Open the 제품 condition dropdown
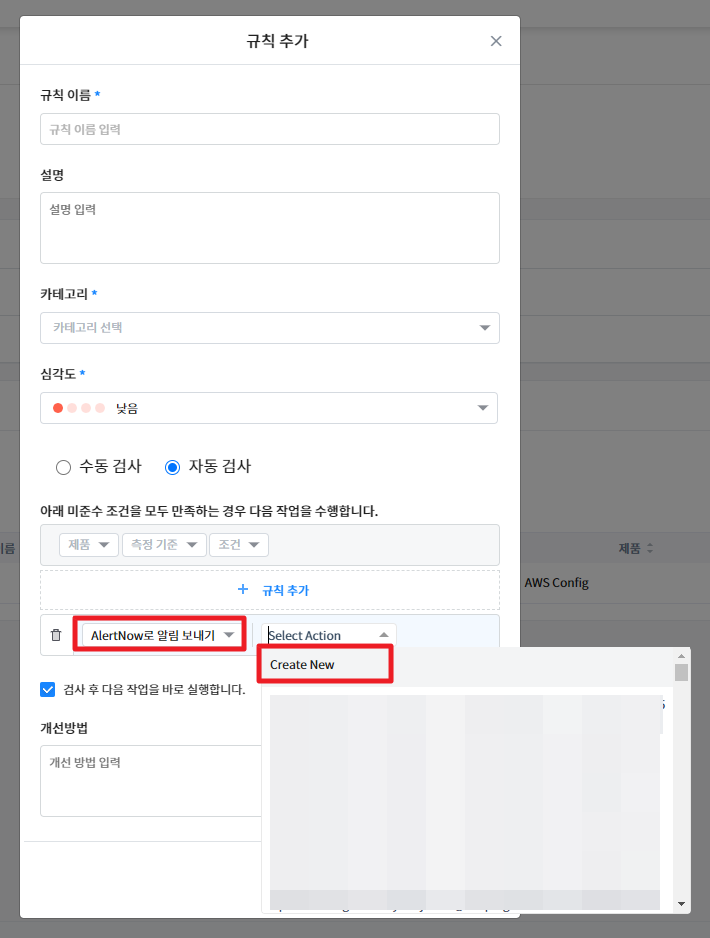Screen dimensions: 710x938 pos(87,545)
